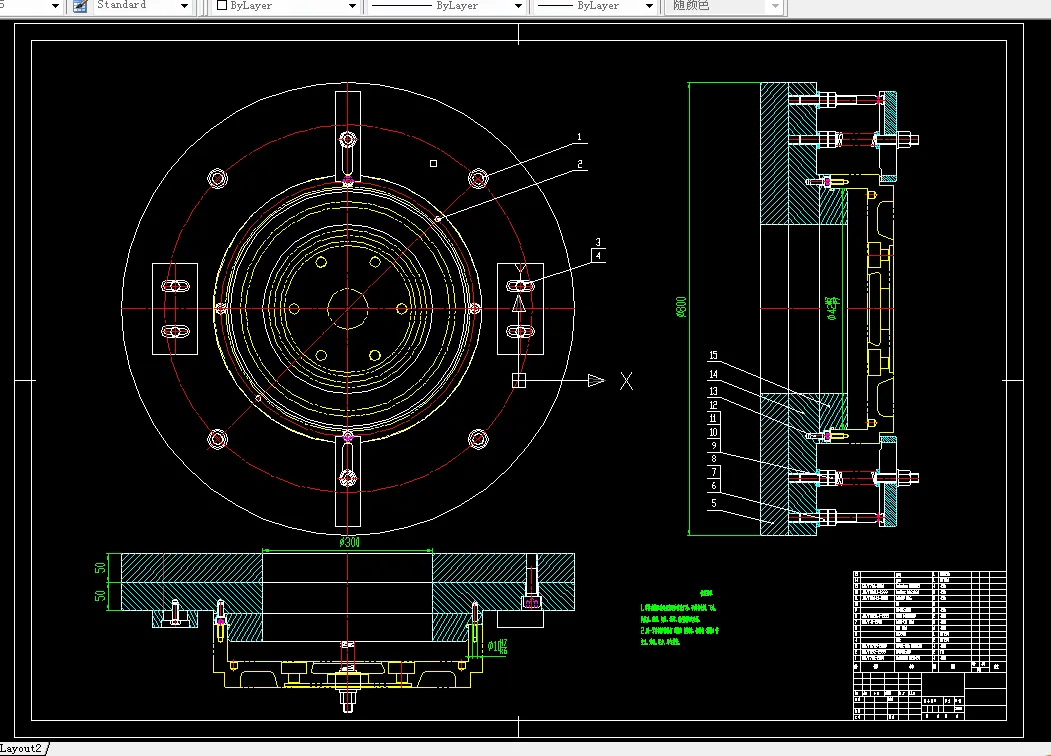Select part balloon number 5
This screenshot has height=756, width=1051.
coord(713,503)
